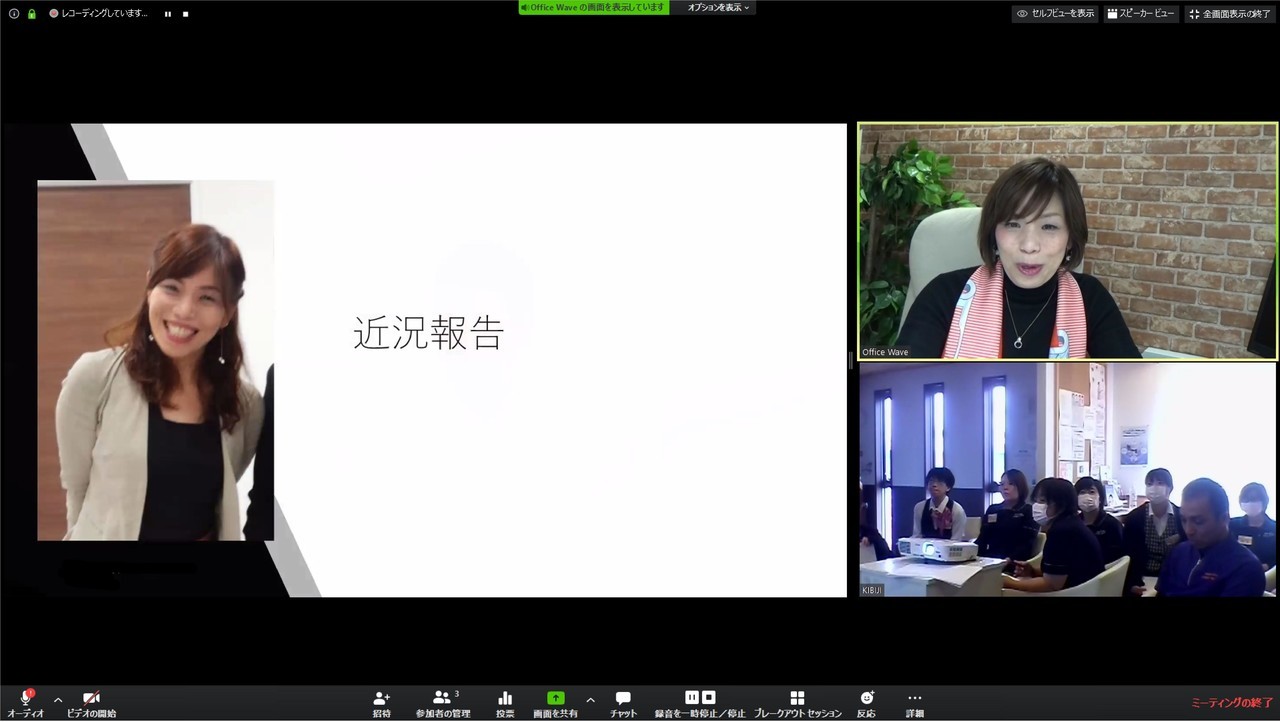Exit full screen via 全画面表示の終了
The height and width of the screenshot is (722, 1280).
tap(1229, 14)
